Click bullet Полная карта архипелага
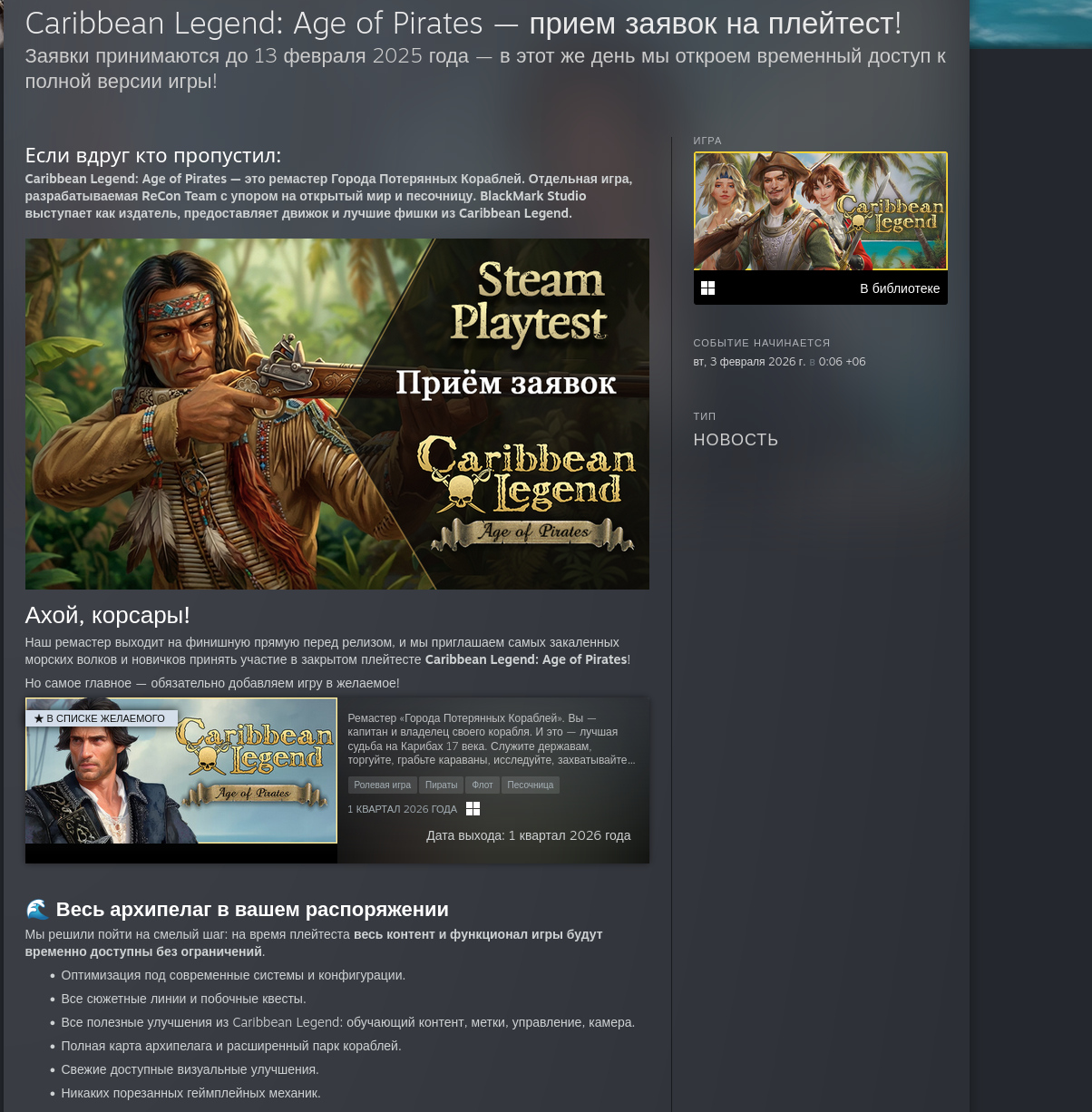 (231, 1047)
